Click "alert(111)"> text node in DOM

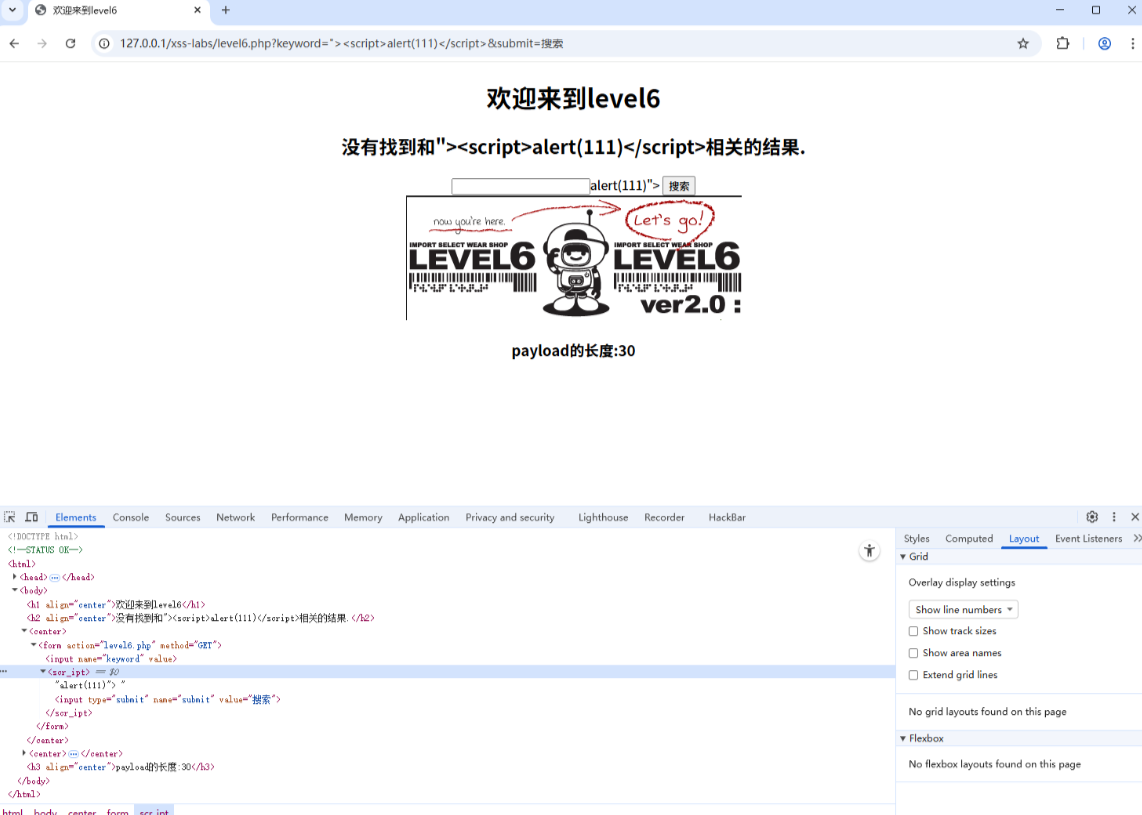90,685
